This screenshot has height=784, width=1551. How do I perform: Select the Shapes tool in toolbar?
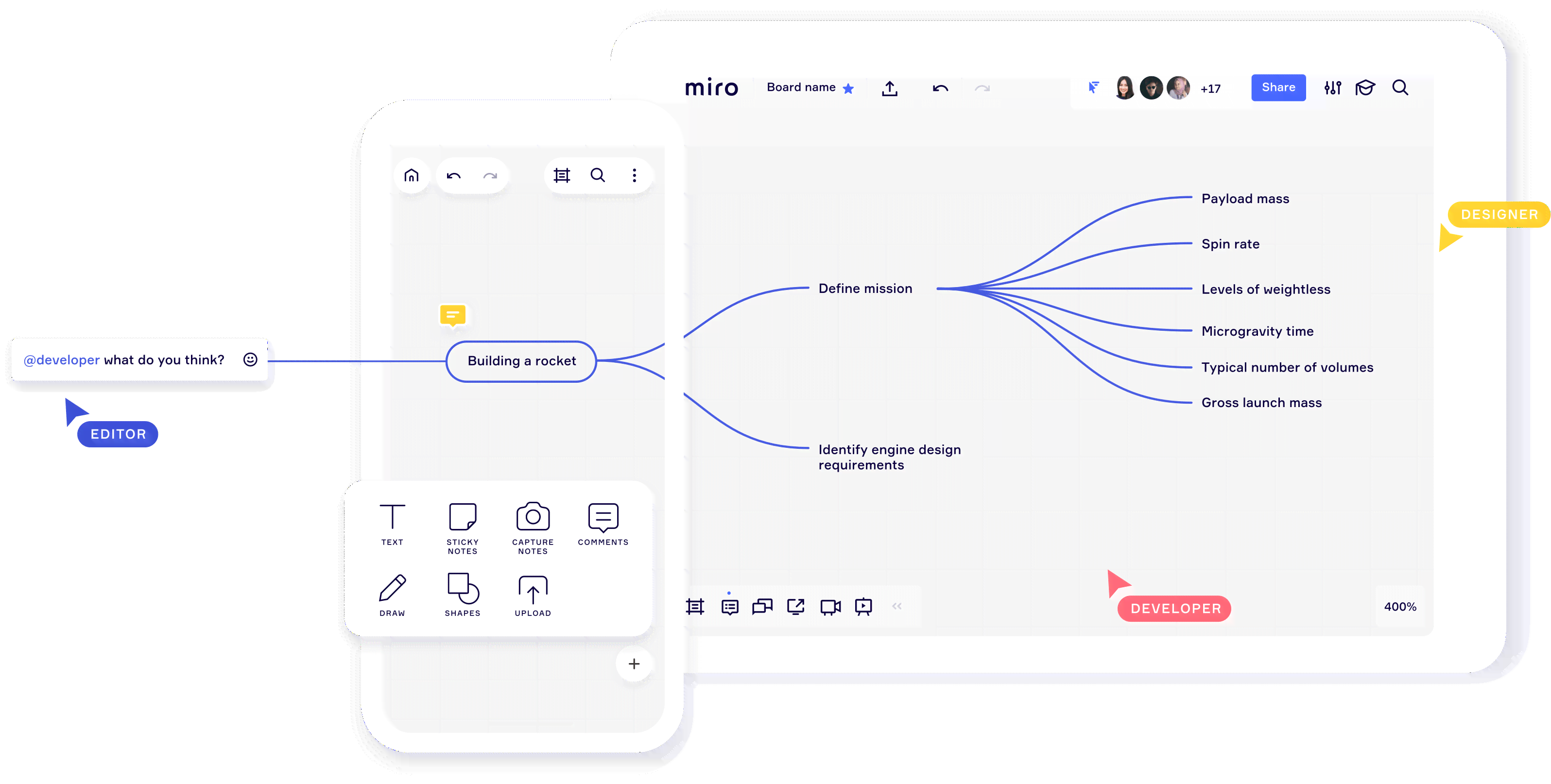click(x=461, y=593)
